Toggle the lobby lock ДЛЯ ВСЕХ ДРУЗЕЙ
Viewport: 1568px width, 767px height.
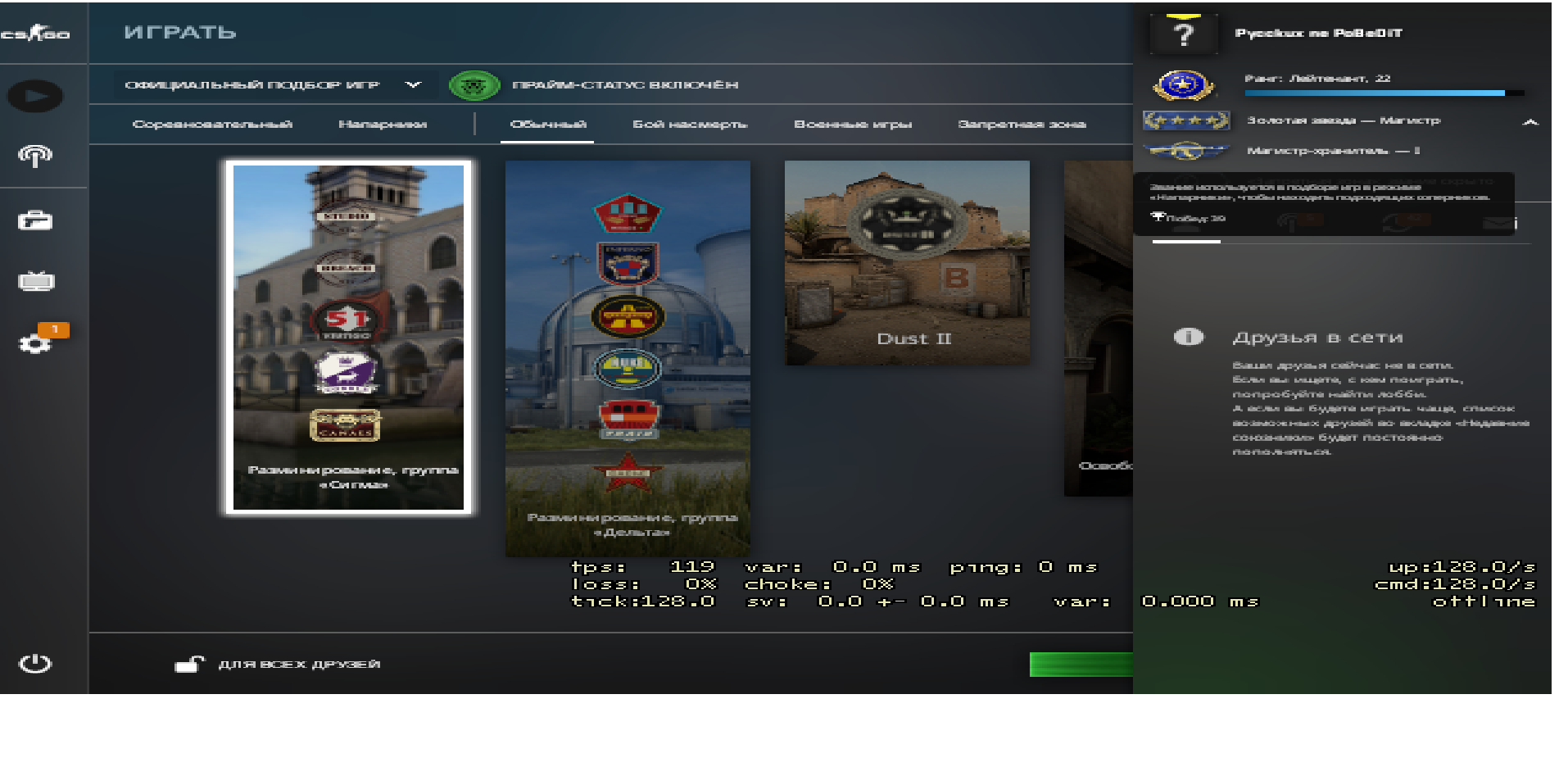coord(277,664)
